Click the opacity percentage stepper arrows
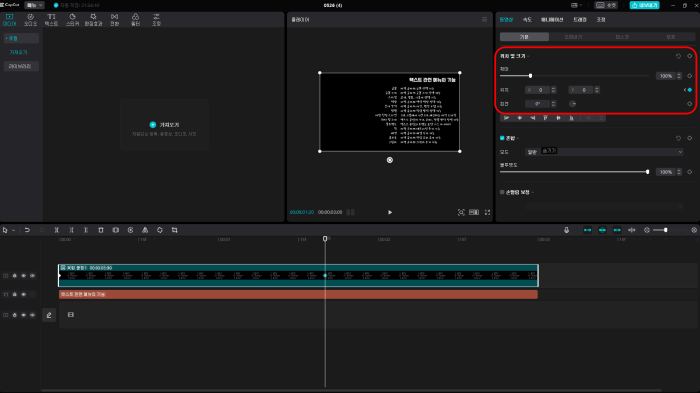The image size is (700, 393). (x=679, y=172)
